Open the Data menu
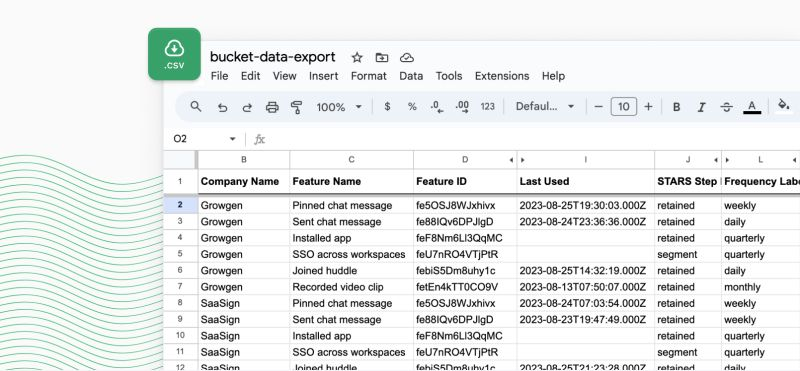Screen dimensions: 800x371 pos(411,76)
